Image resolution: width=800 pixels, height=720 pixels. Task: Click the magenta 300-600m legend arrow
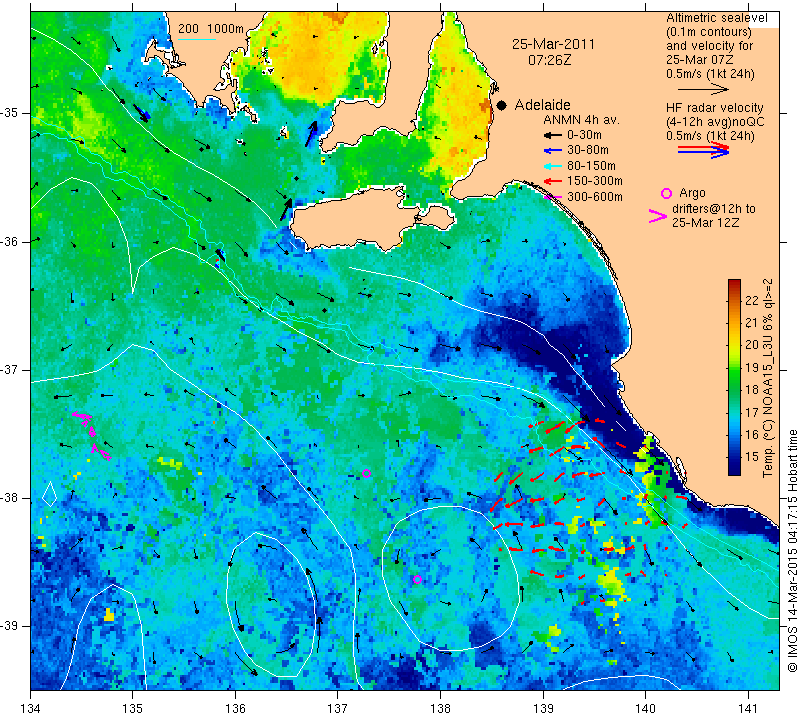[552, 196]
